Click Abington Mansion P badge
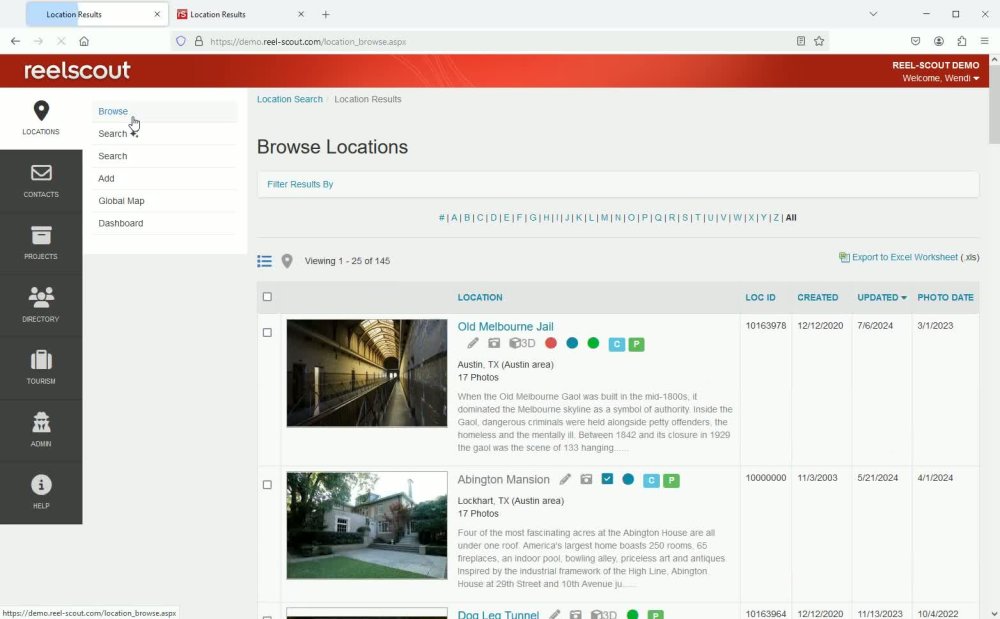 [671, 481]
